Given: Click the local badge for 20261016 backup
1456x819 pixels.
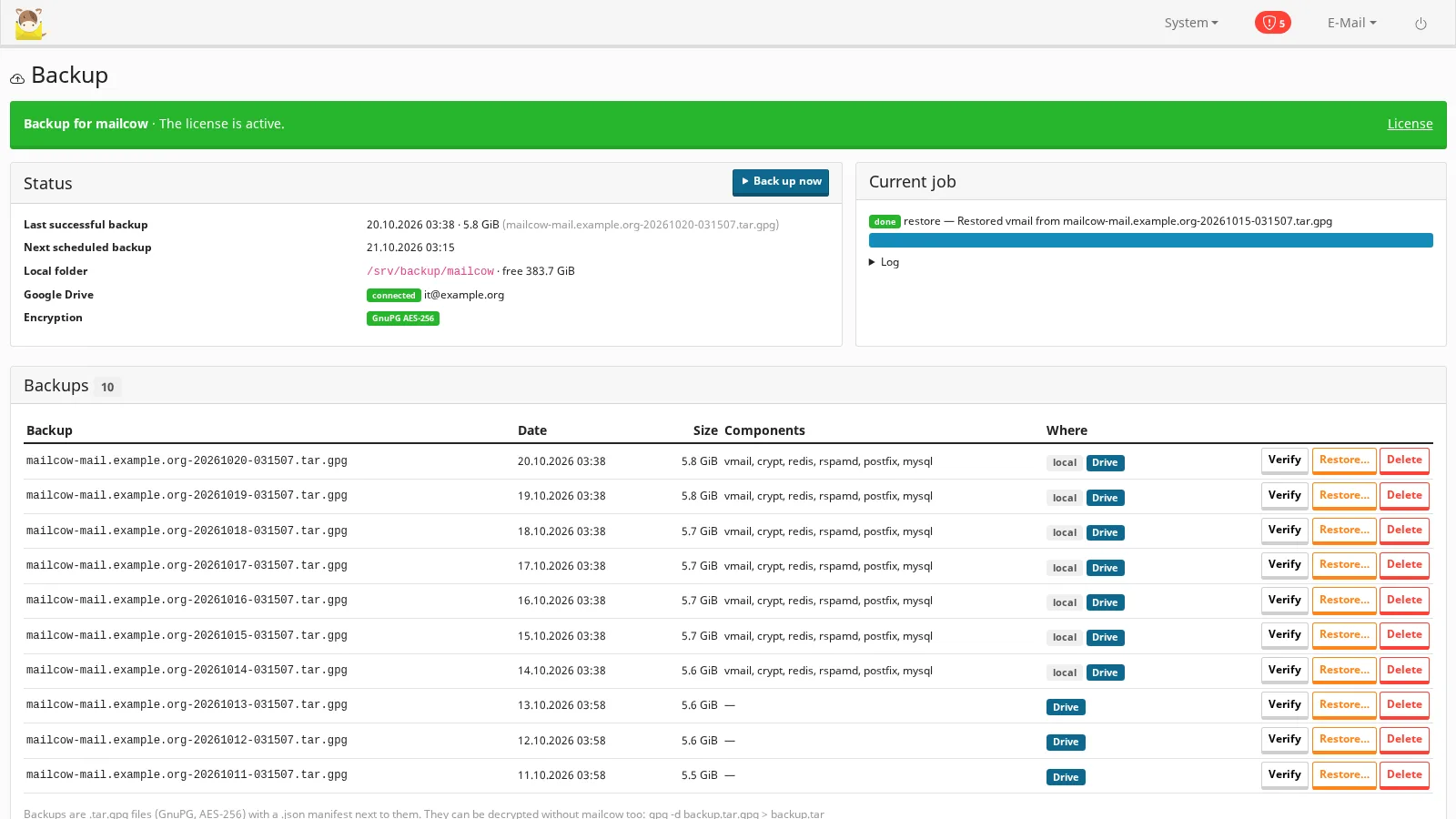Looking at the screenshot, I should [1064, 602].
